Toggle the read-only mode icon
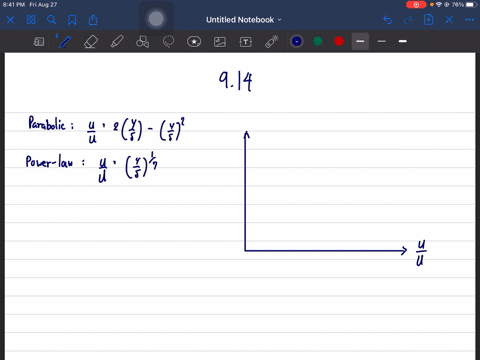The width and height of the screenshot is (480, 360). (x=39, y=42)
